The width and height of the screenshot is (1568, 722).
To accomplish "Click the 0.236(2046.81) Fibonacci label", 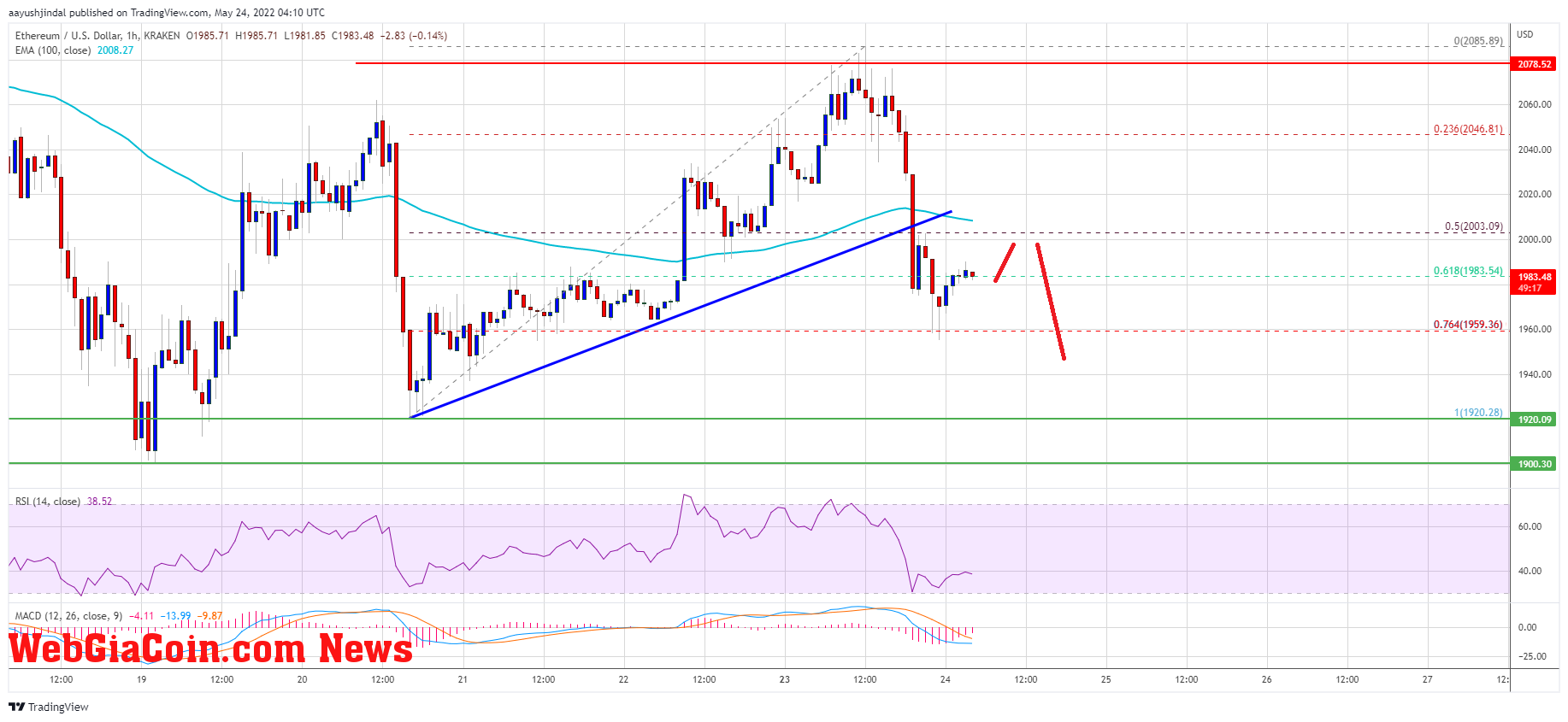I will 1468,130.
